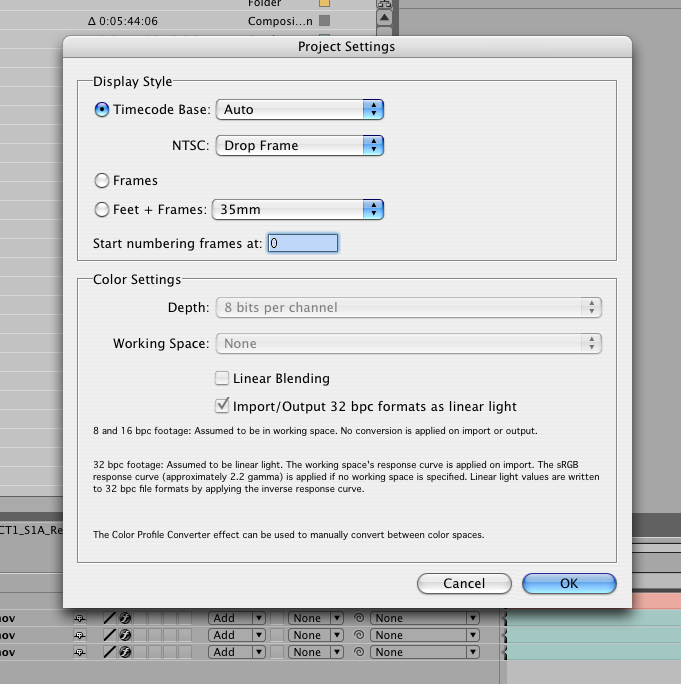Image resolution: width=681 pixels, height=684 pixels.
Task: Toggle effect 'f' switch on first layer row
Action: point(125,618)
